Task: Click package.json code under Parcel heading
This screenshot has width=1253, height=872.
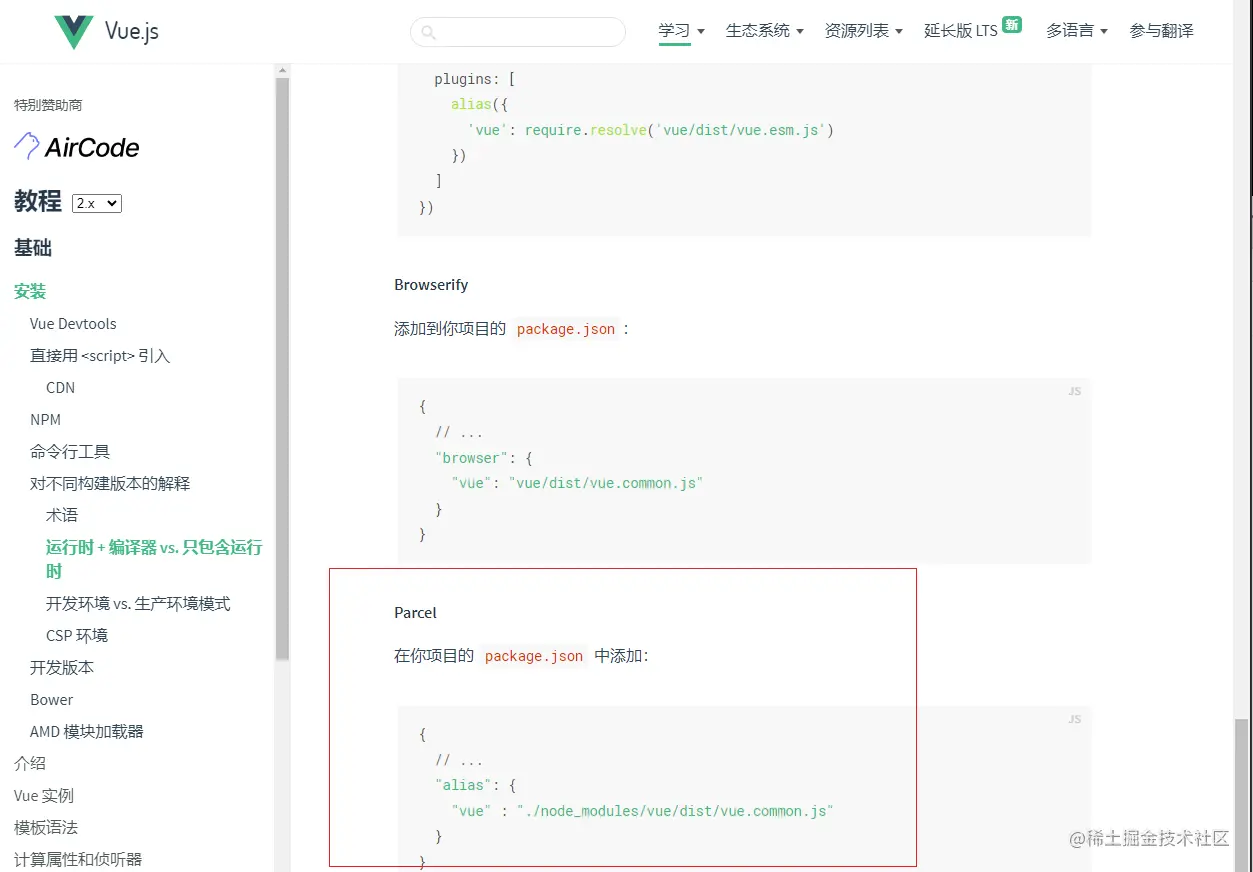Action: coord(534,656)
